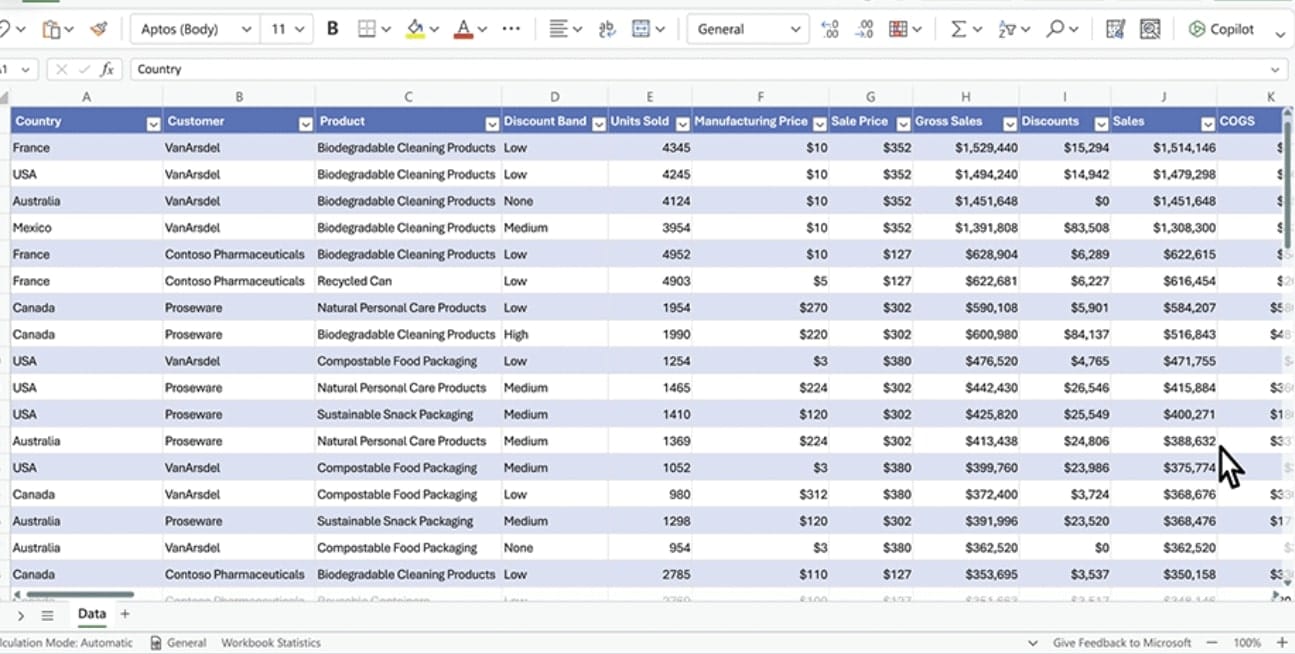Open the Discount Band filter arrow

(x=597, y=124)
